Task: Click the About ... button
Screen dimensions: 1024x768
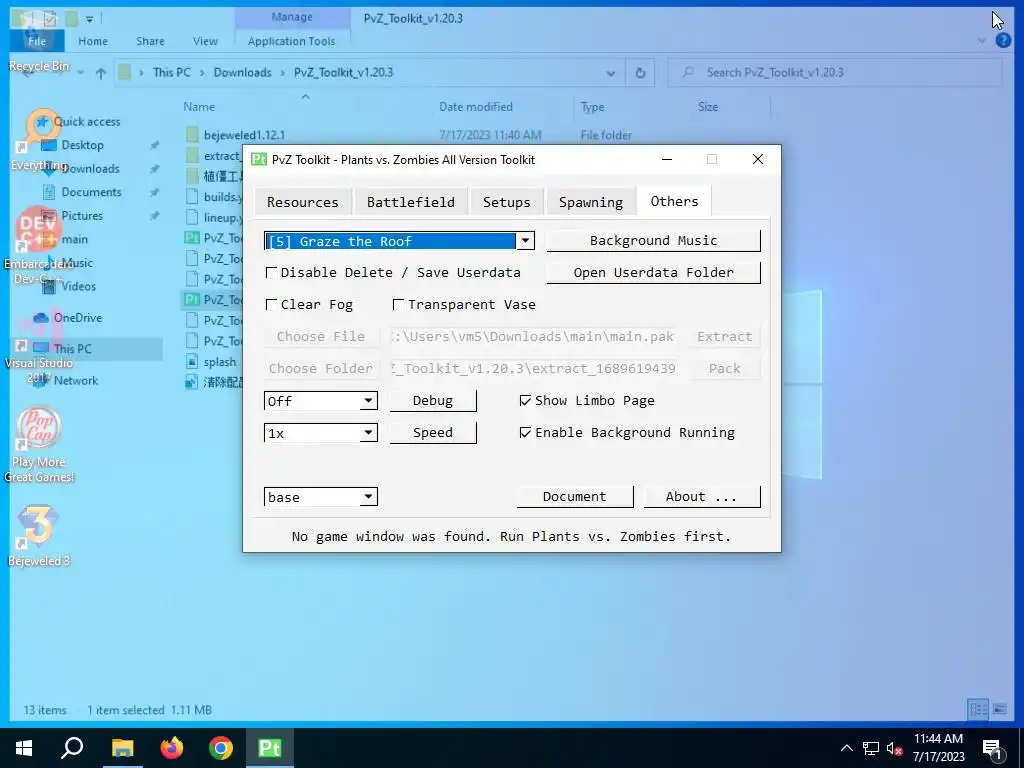Action: point(701,496)
